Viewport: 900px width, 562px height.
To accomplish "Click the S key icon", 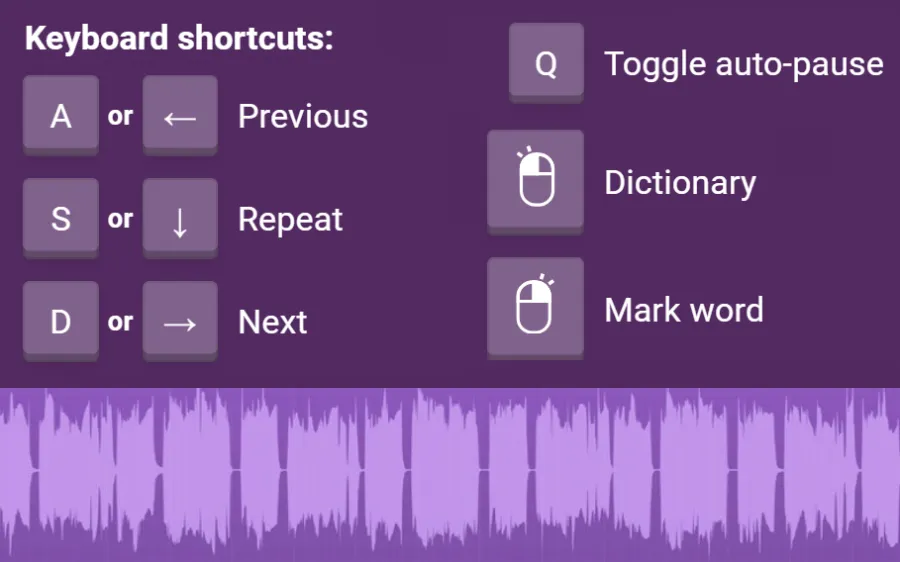I will (61, 219).
